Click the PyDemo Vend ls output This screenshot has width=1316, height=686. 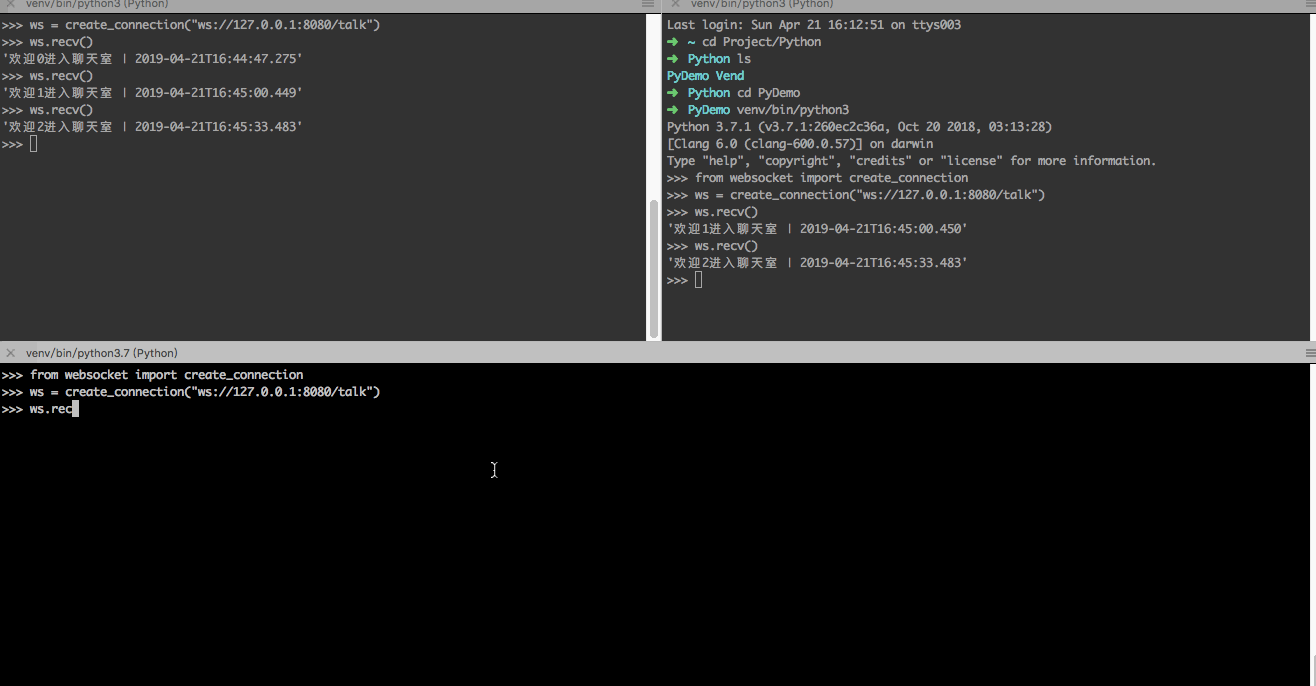705,76
